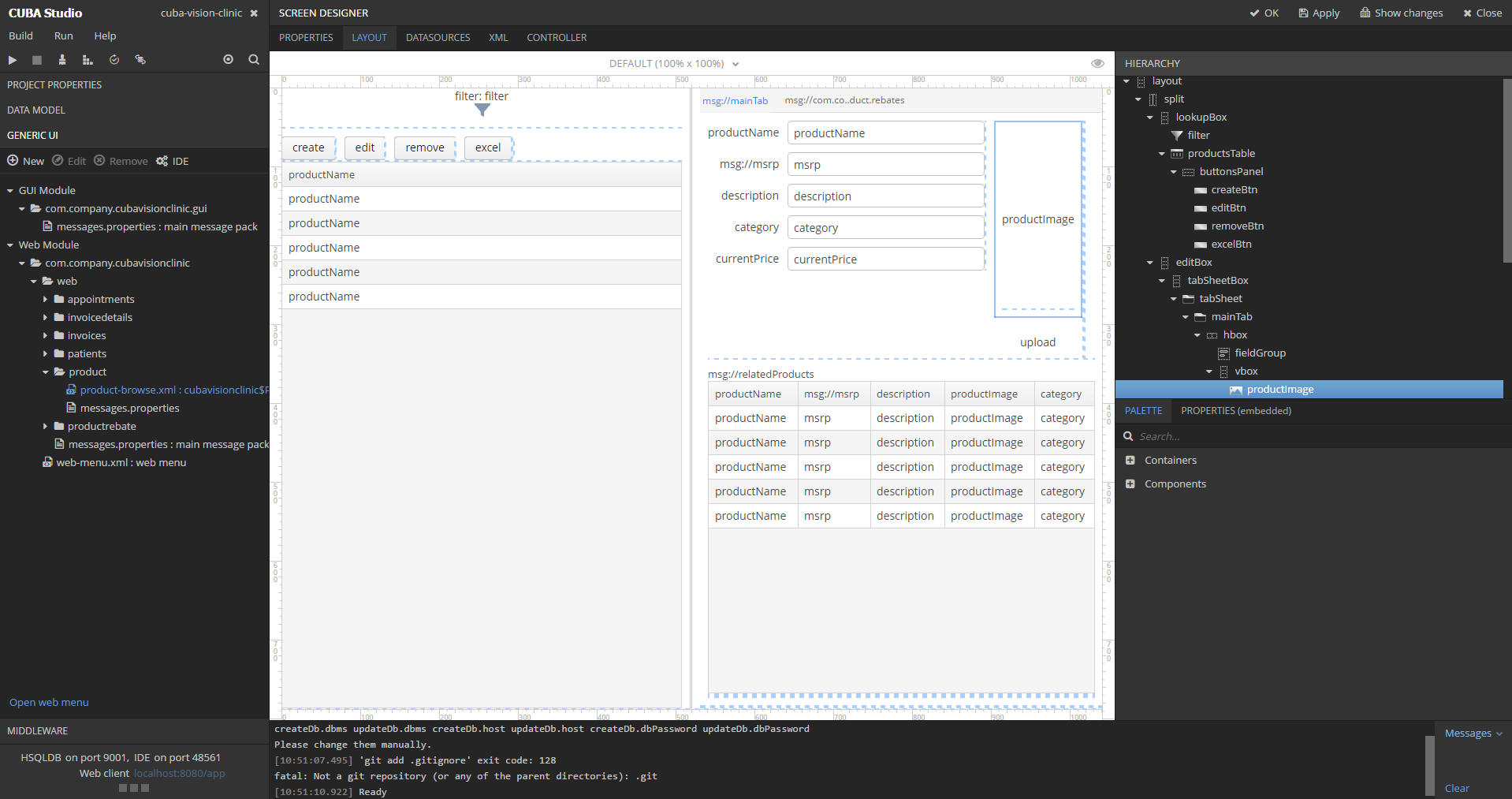The height and width of the screenshot is (799, 1512).
Task: Expand the Containers palette group
Action: [1130, 461]
